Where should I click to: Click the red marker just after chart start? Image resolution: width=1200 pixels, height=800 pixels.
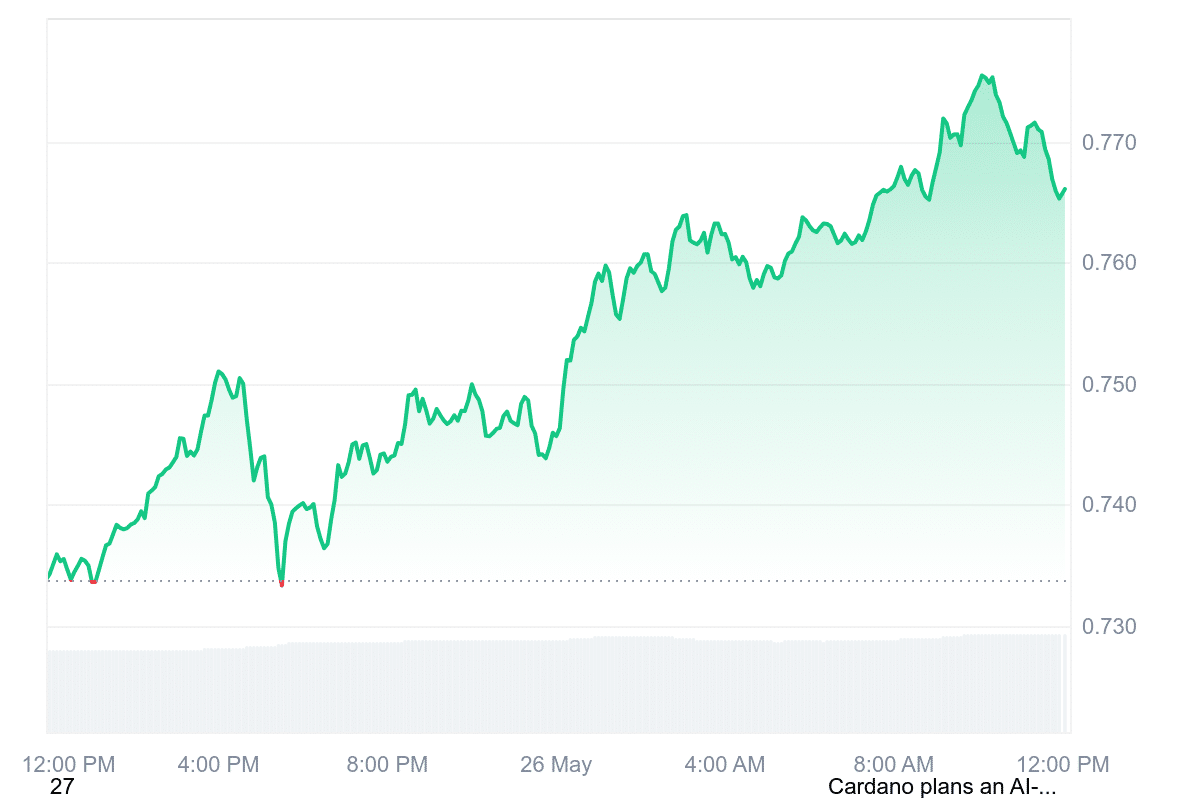click(x=93, y=581)
